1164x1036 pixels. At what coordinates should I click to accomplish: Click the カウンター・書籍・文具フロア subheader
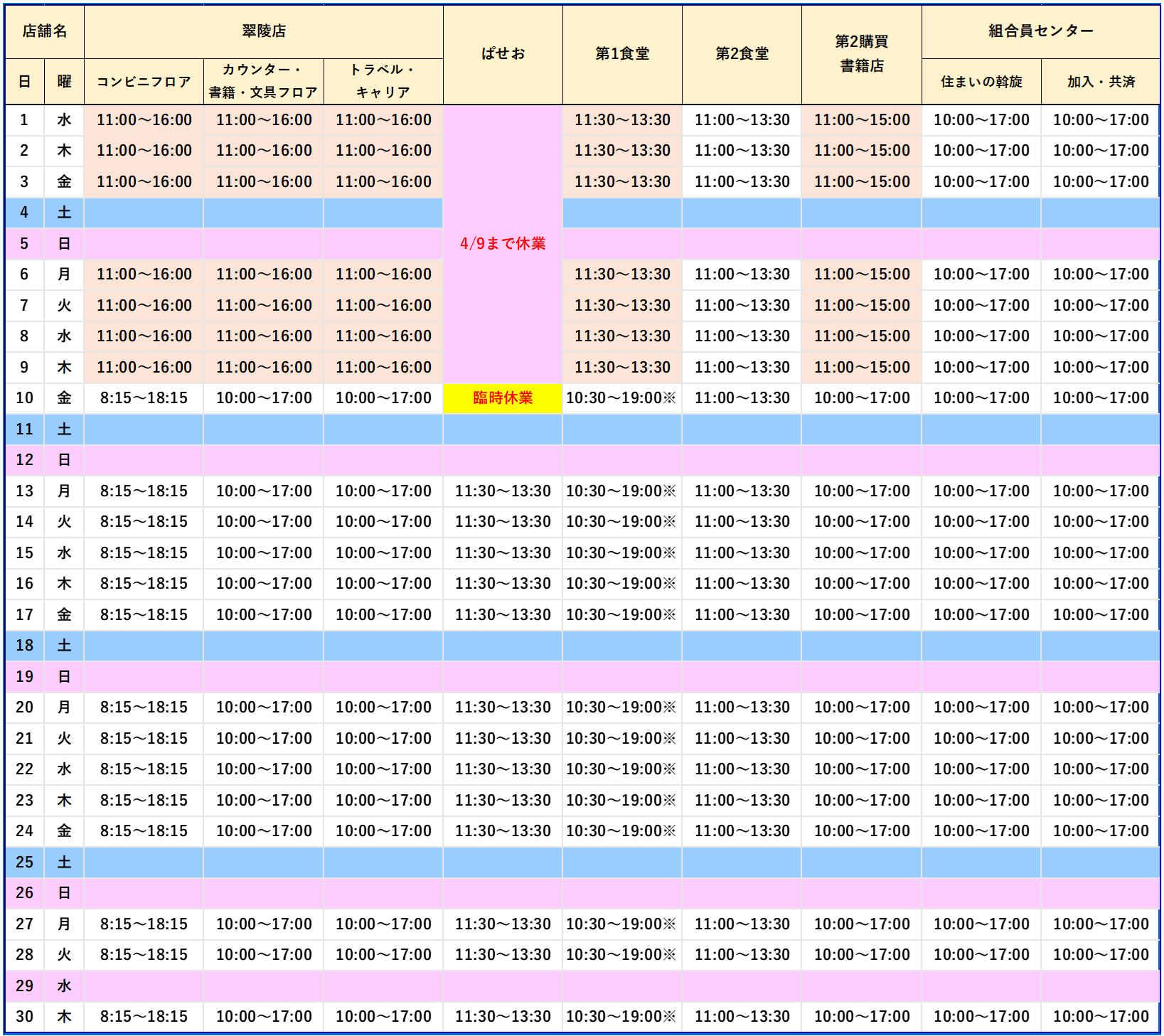[x=263, y=81]
